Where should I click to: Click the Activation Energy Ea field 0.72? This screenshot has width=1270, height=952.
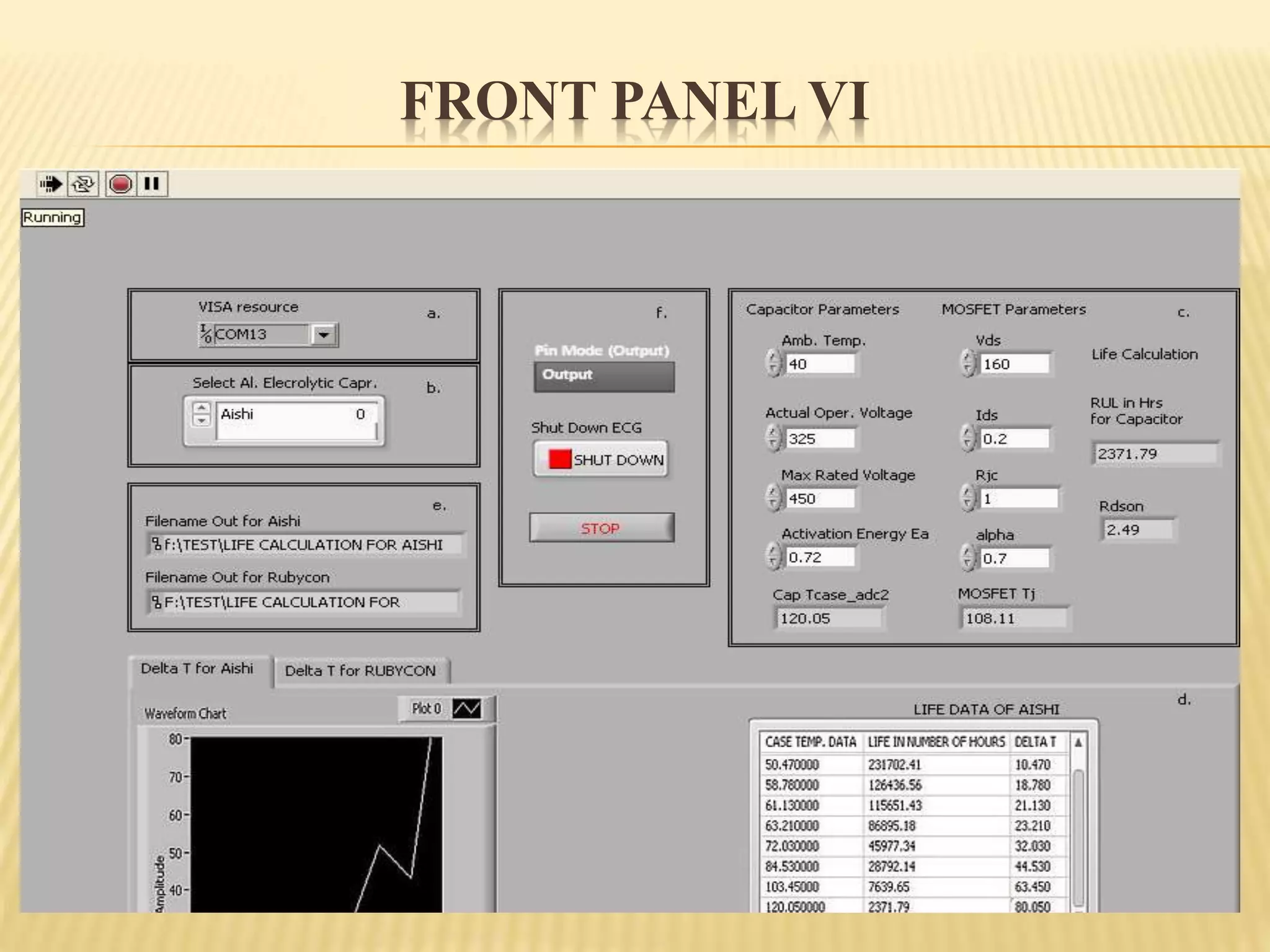click(x=820, y=557)
